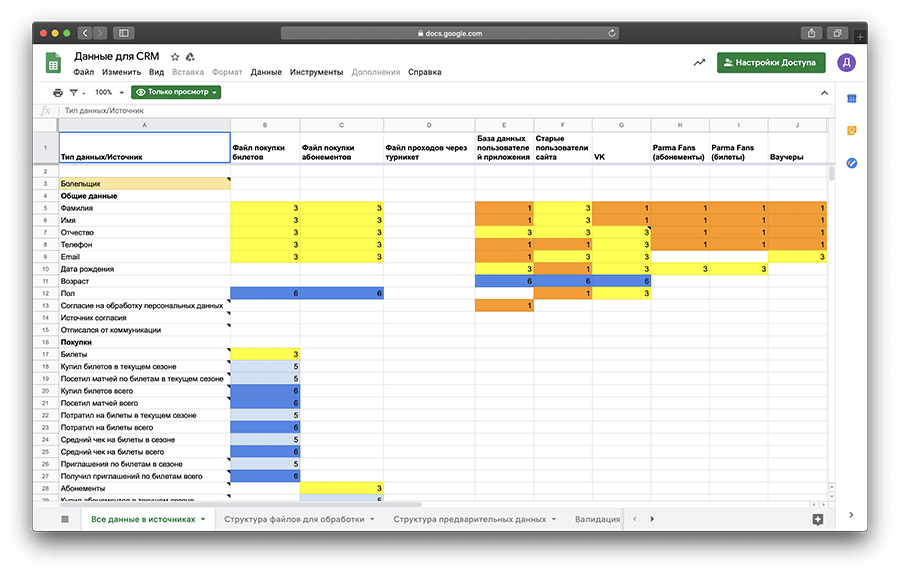Click the Настройки Доступа share button
900x574 pixels.
[771, 63]
